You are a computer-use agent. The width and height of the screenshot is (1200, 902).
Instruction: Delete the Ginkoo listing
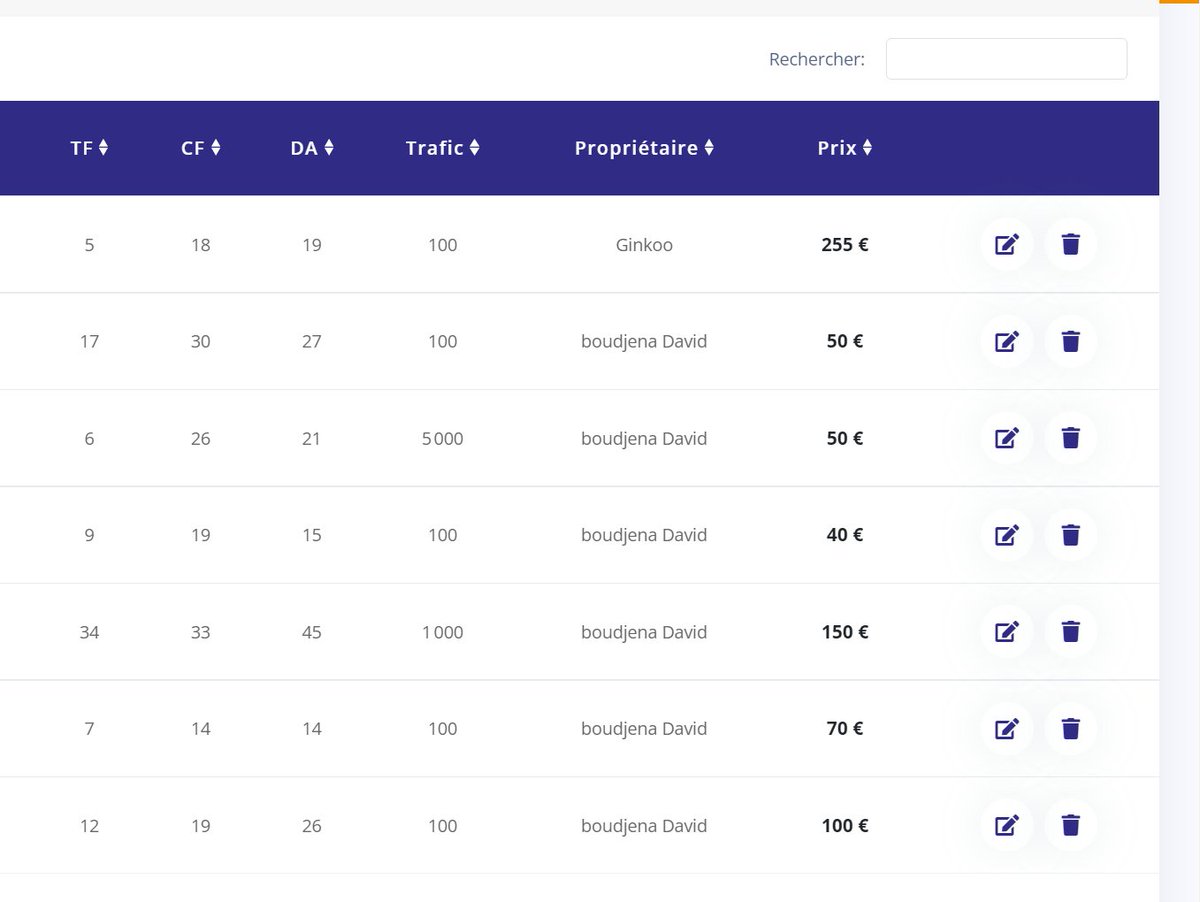[1071, 244]
